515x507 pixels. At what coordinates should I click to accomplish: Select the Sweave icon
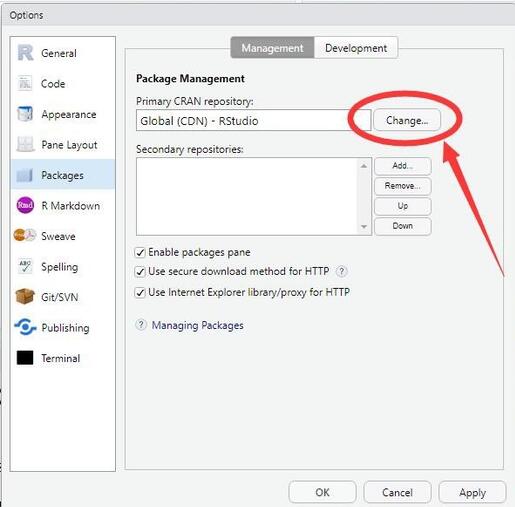click(25, 236)
